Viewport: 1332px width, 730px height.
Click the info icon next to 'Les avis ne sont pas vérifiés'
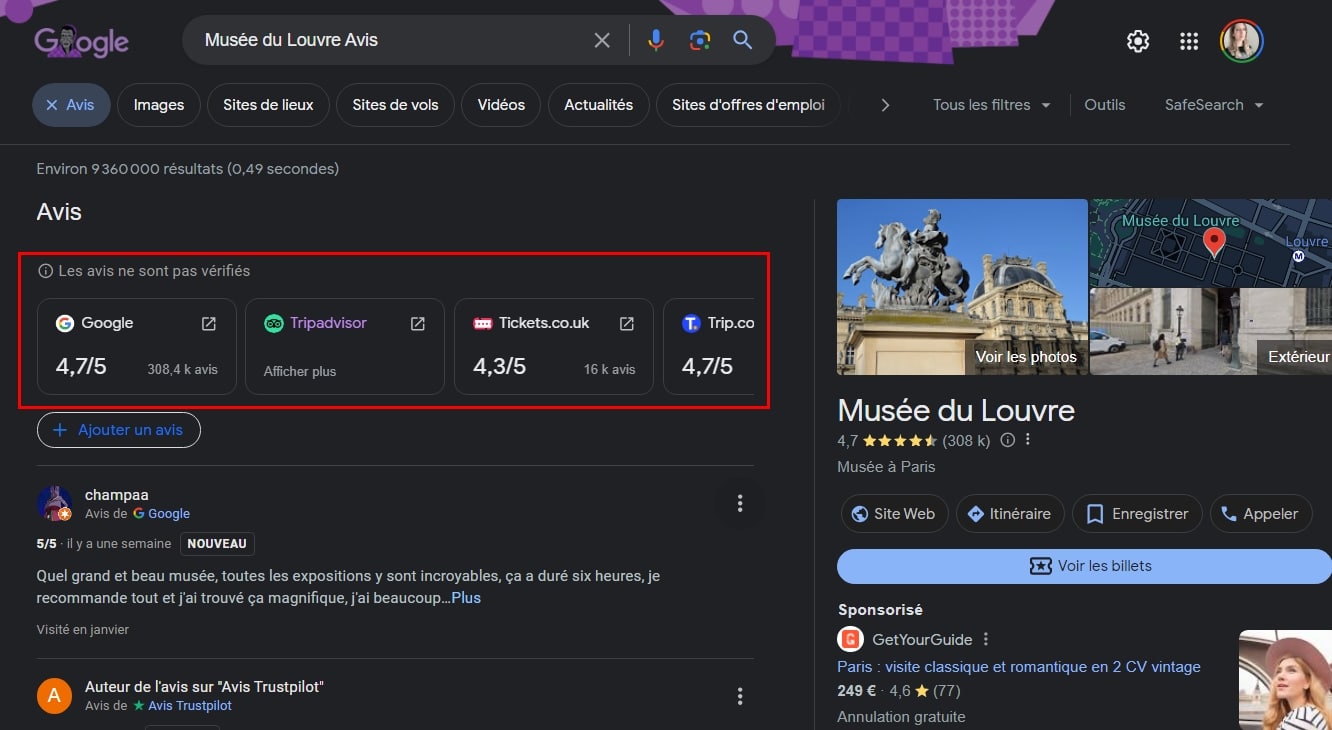point(46,270)
